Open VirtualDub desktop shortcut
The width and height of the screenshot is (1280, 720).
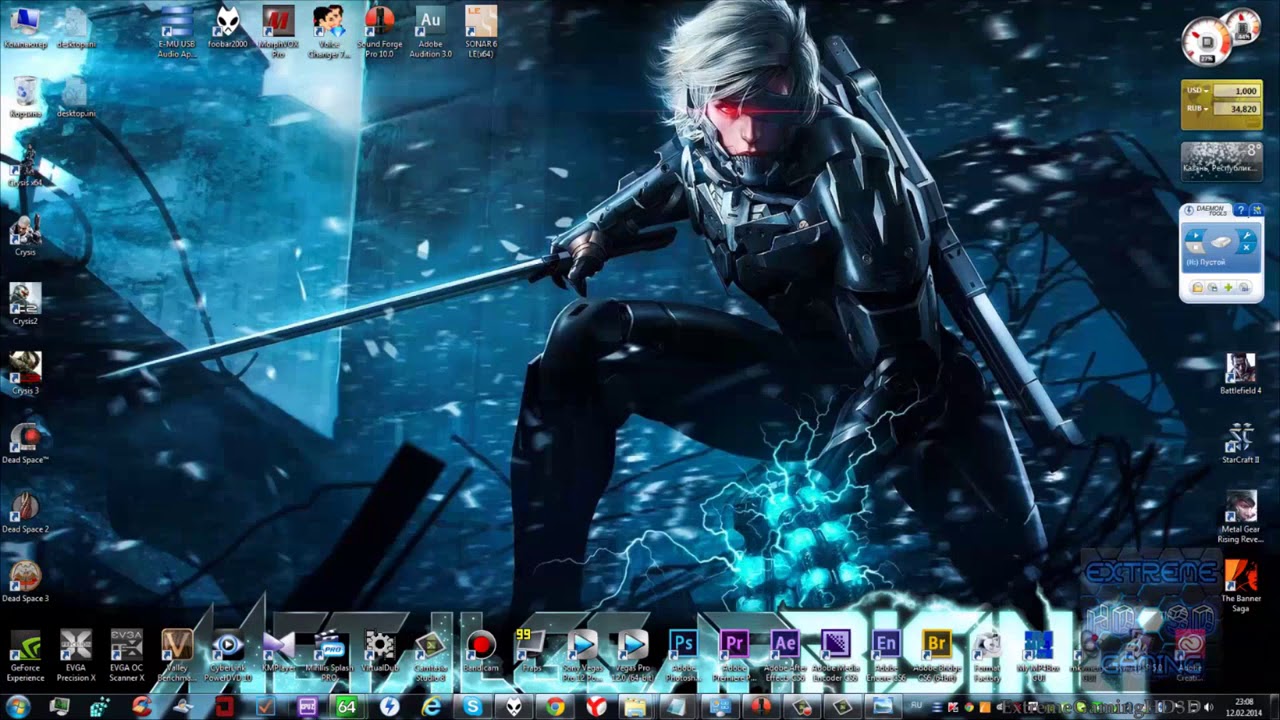[380, 651]
